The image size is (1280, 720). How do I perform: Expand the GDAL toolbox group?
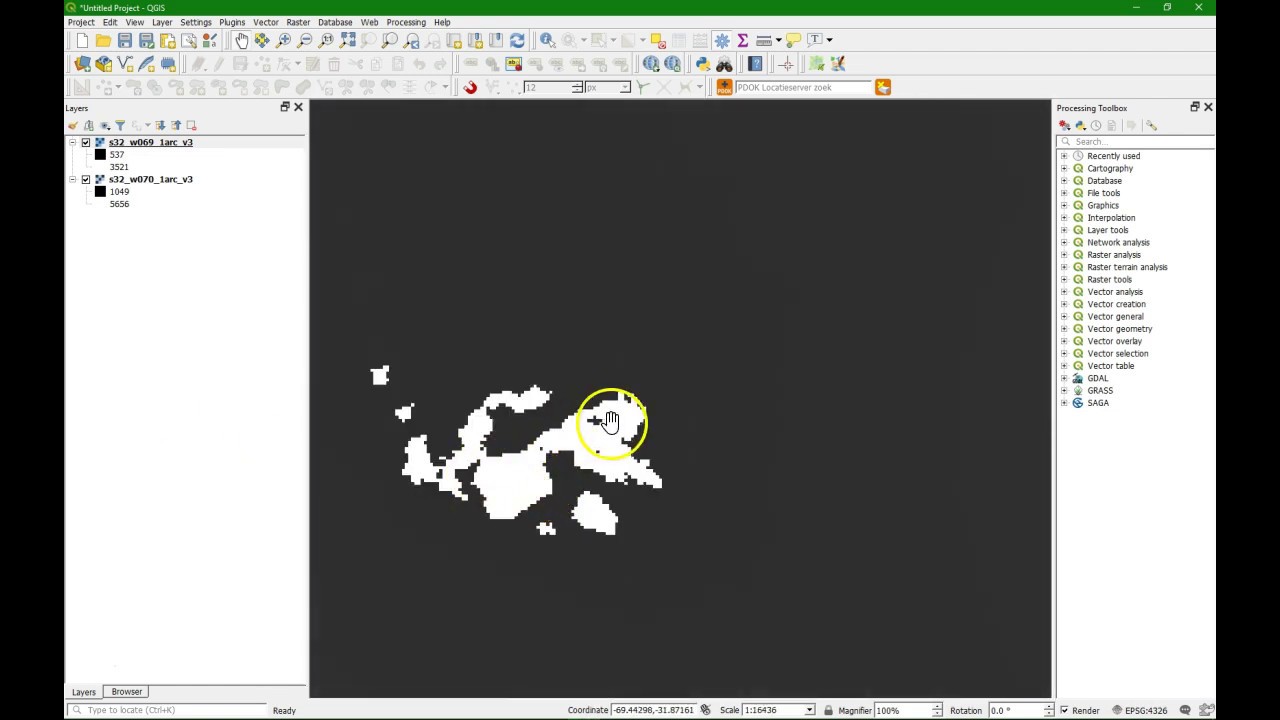(x=1064, y=378)
